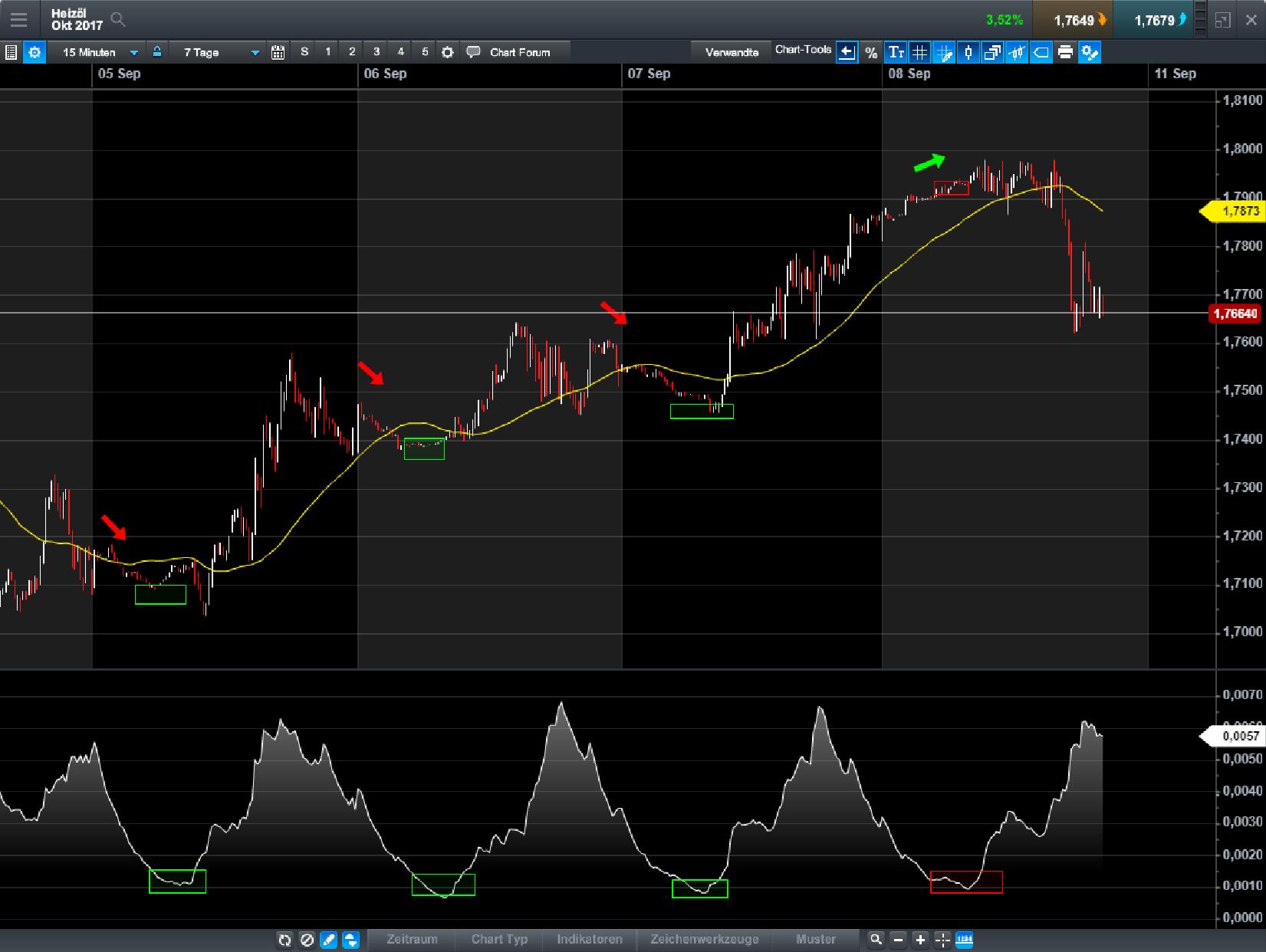Open the Zeichenwerkzeuge menu
This screenshot has width=1266, height=952.
click(x=705, y=939)
